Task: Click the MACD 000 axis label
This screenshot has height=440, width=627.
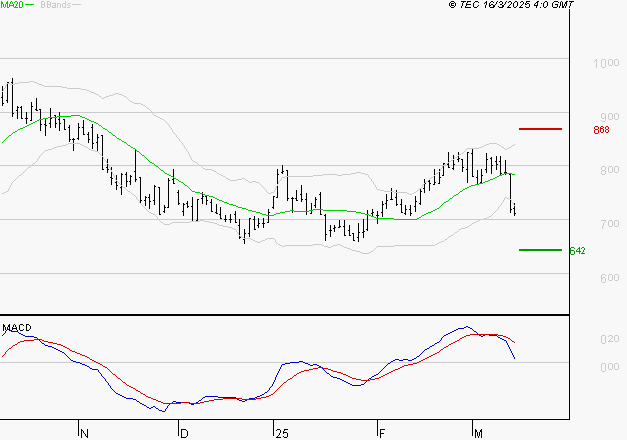Action: tap(609, 367)
